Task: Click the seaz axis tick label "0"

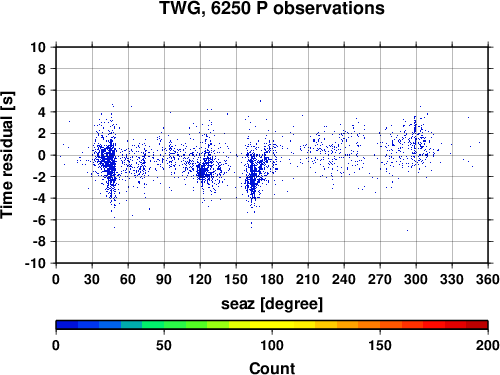Action: (56, 279)
